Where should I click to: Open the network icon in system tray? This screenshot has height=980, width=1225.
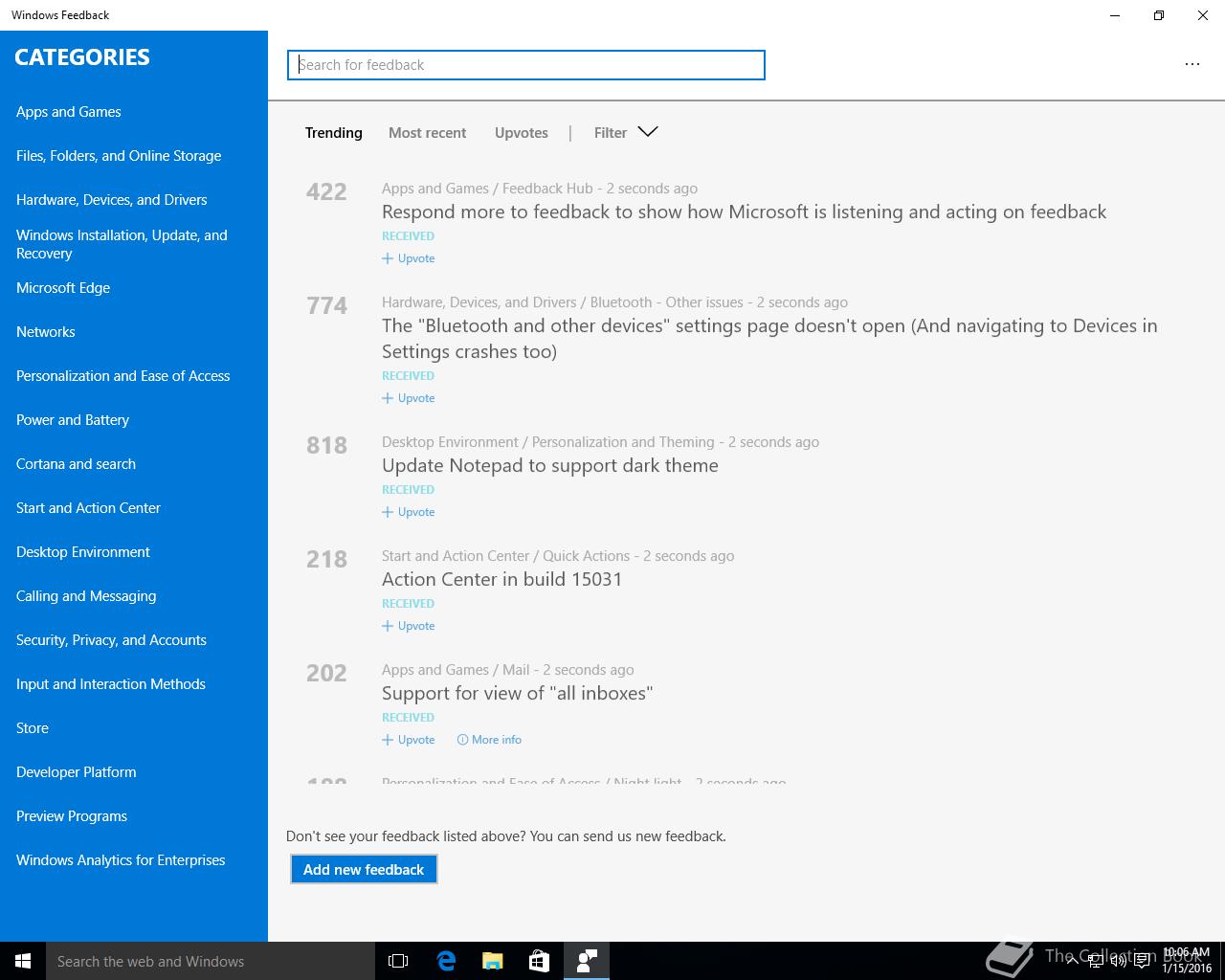click(1095, 961)
